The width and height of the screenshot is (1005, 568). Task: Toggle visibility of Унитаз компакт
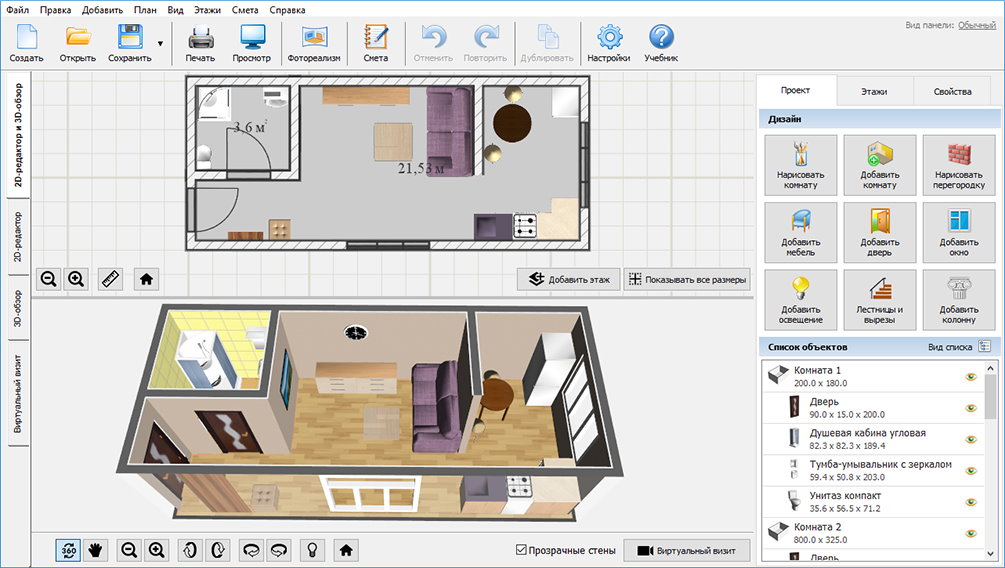point(970,500)
